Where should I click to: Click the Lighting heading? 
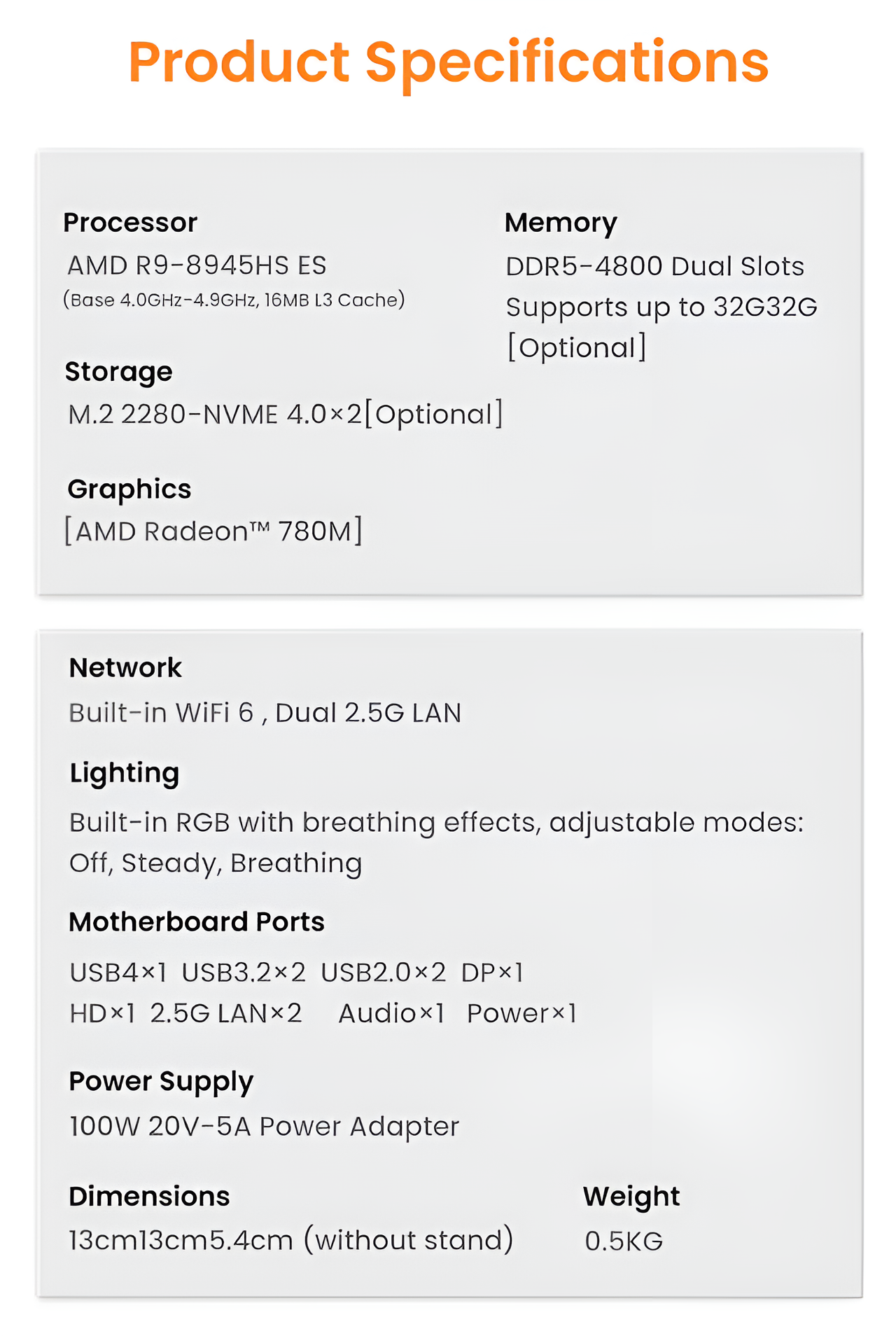coord(125,774)
